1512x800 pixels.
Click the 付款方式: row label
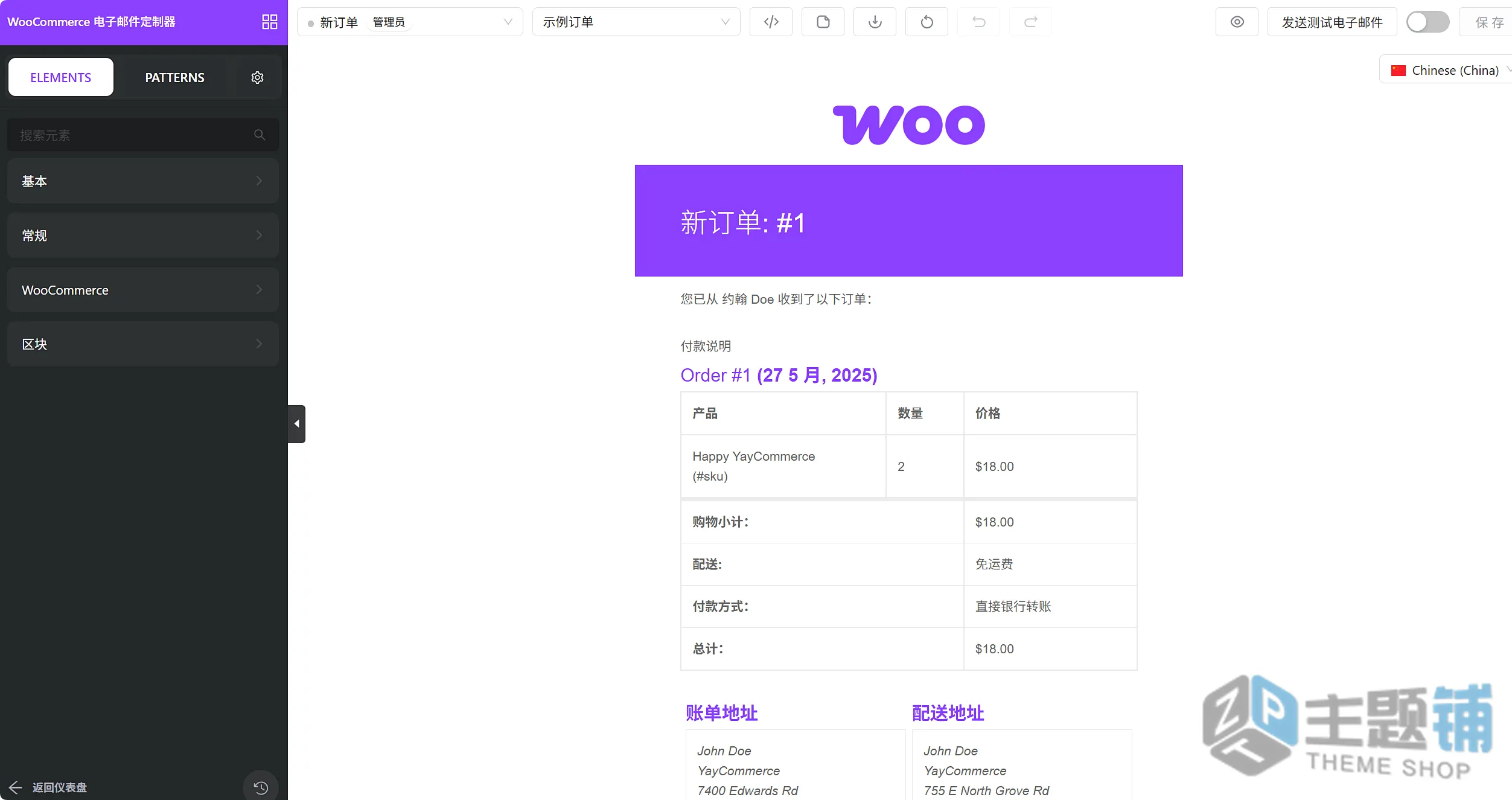[x=720, y=606]
